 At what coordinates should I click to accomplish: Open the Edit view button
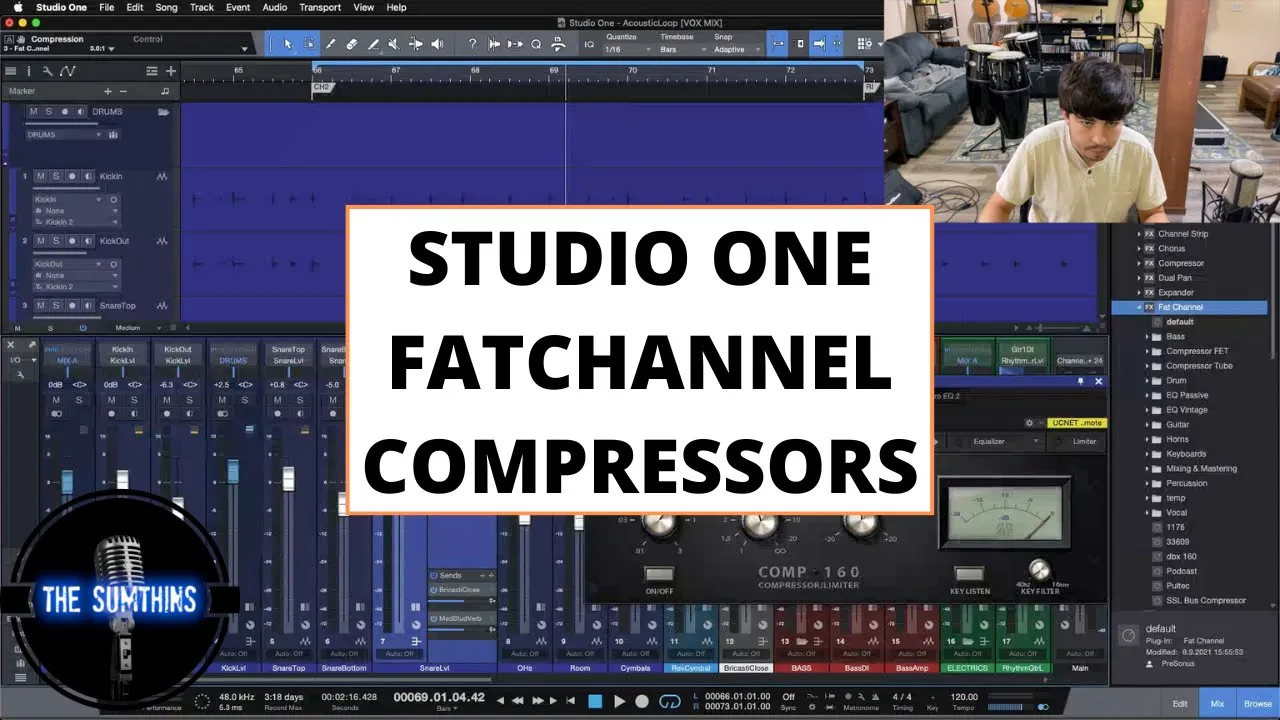click(1180, 704)
